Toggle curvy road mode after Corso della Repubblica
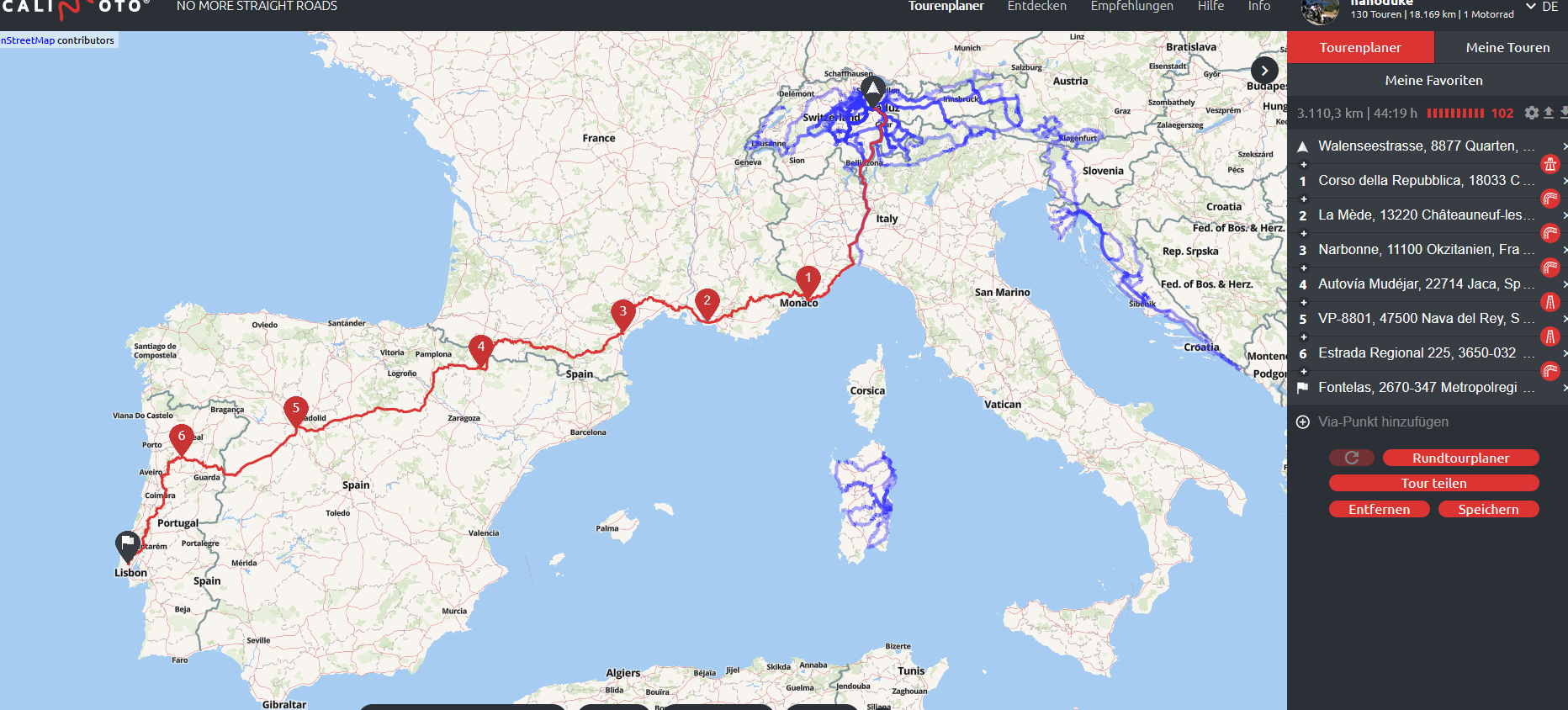 [1549, 199]
